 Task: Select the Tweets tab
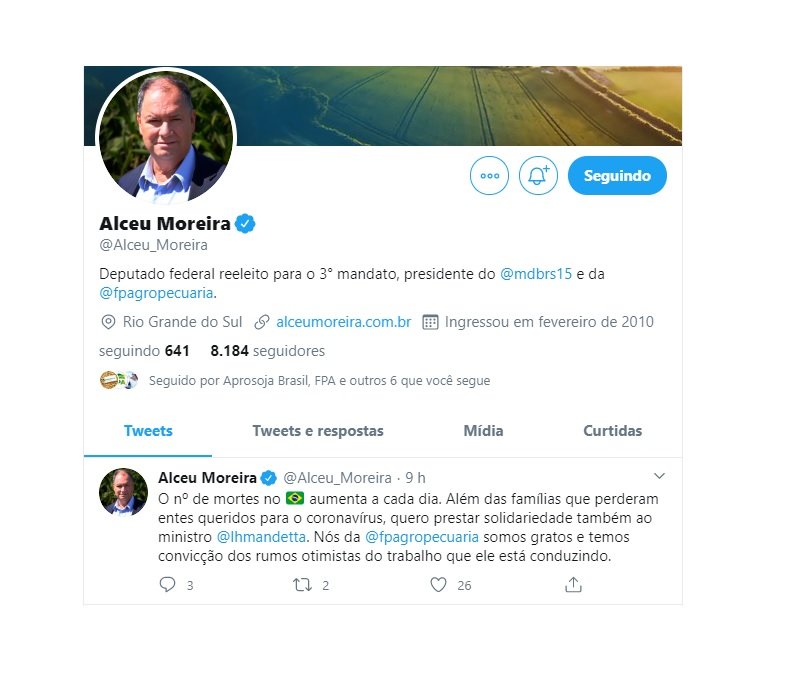point(148,431)
